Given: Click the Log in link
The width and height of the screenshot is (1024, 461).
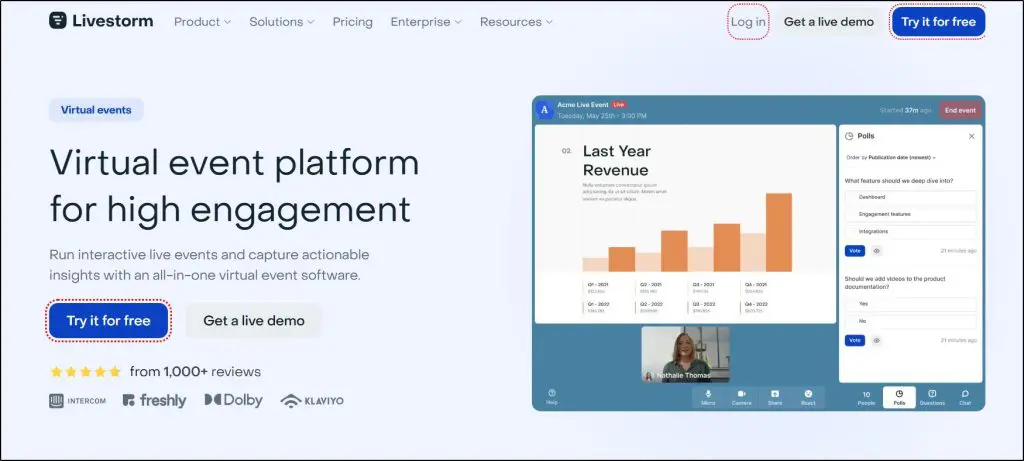Looking at the screenshot, I should [x=748, y=22].
